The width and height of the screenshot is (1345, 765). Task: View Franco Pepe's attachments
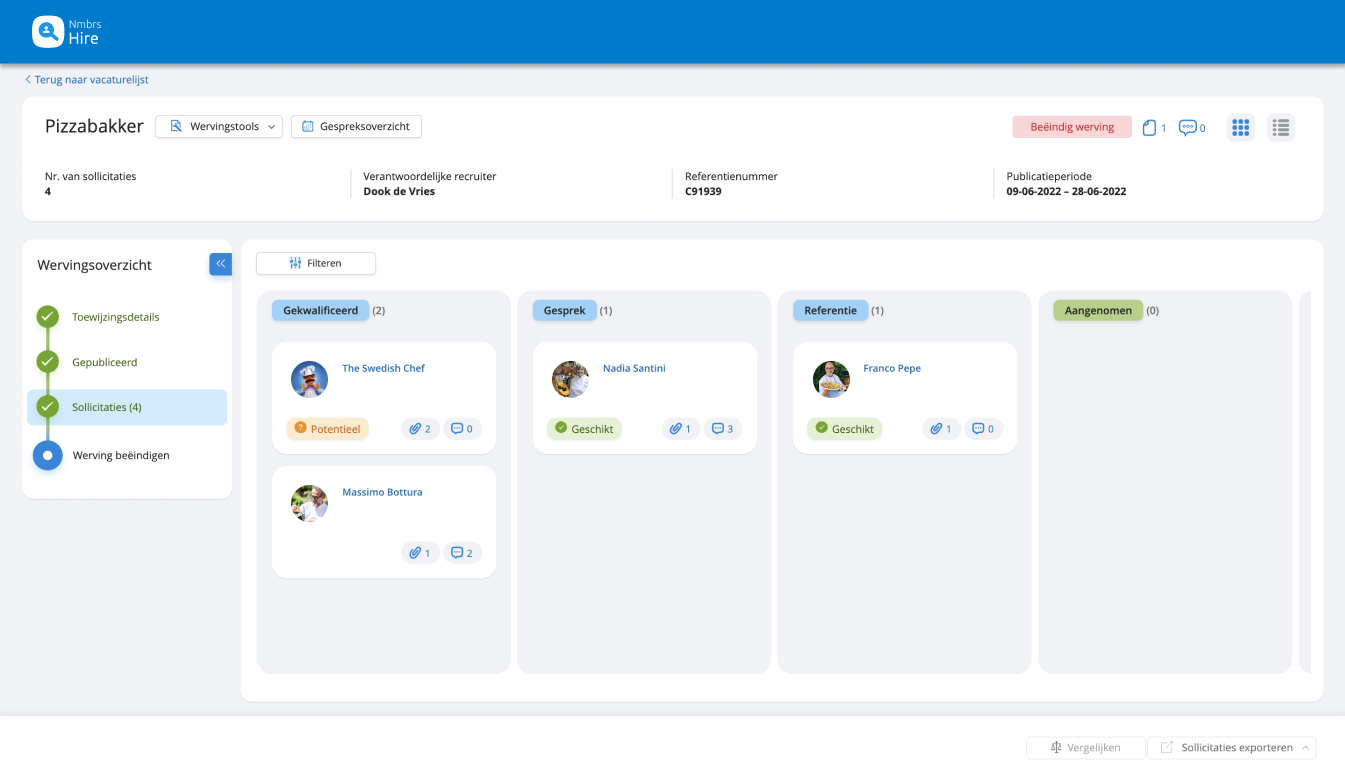click(941, 428)
